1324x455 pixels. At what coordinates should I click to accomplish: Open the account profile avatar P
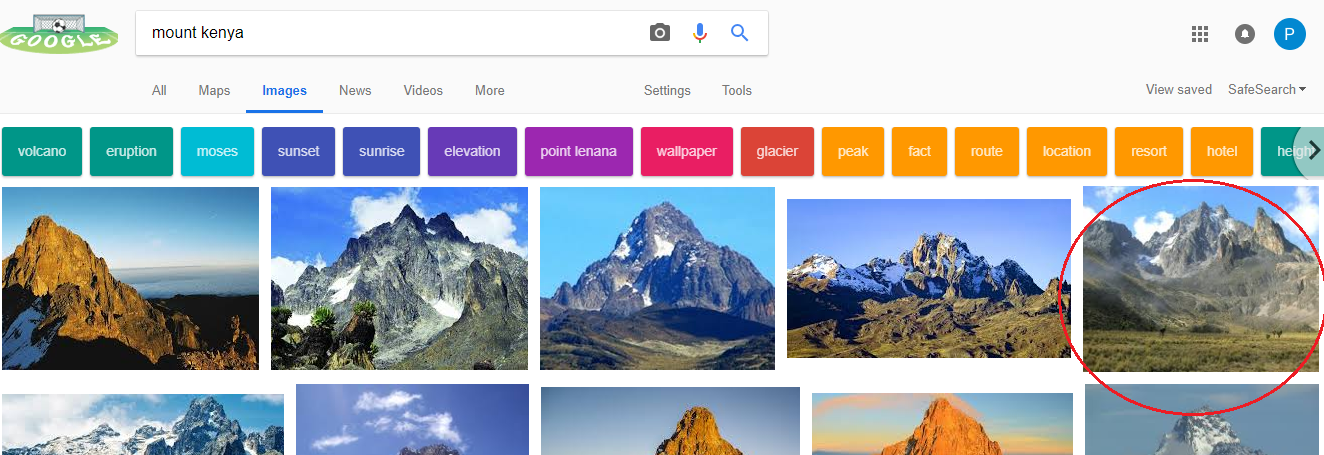coord(1289,33)
